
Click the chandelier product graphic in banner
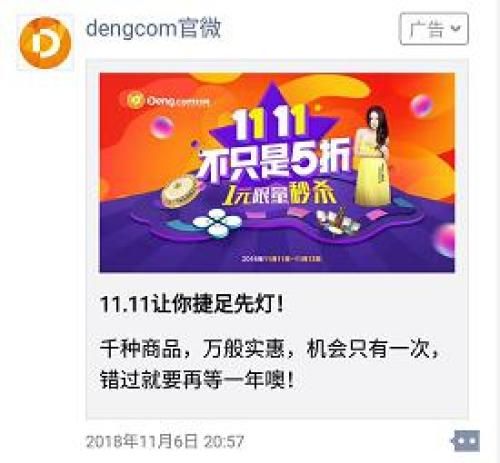(337, 220)
